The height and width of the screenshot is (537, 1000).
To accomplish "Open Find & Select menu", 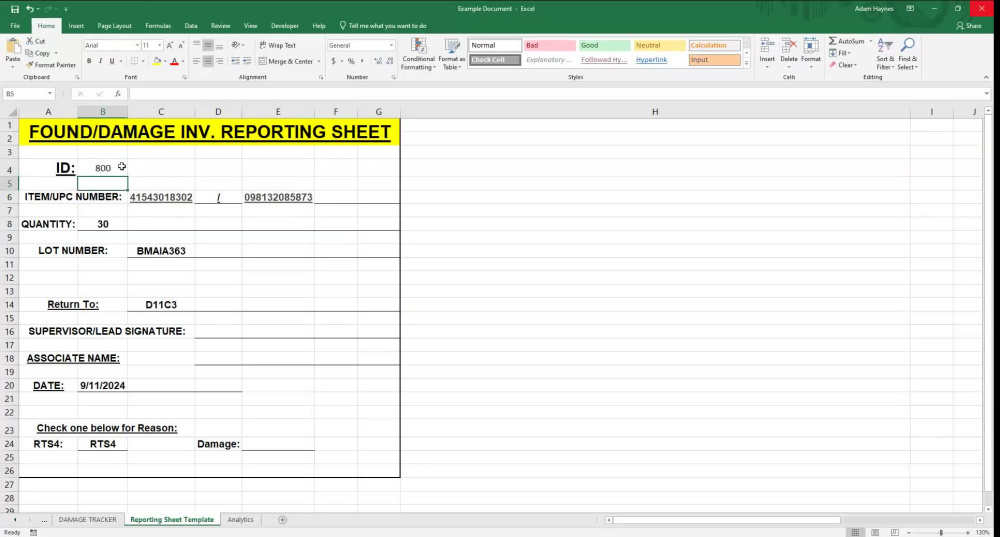I will [x=907, y=54].
